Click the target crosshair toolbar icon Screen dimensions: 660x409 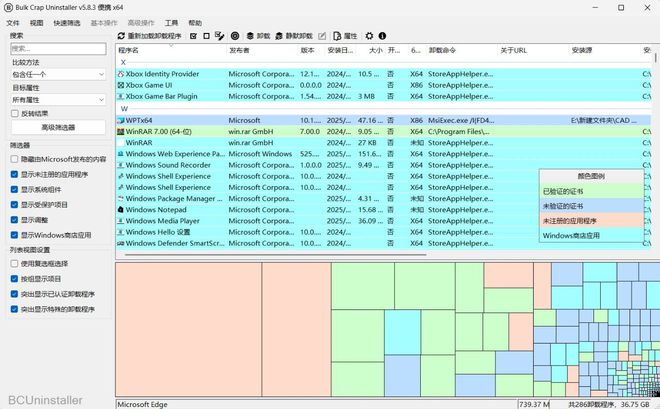click(x=235, y=36)
